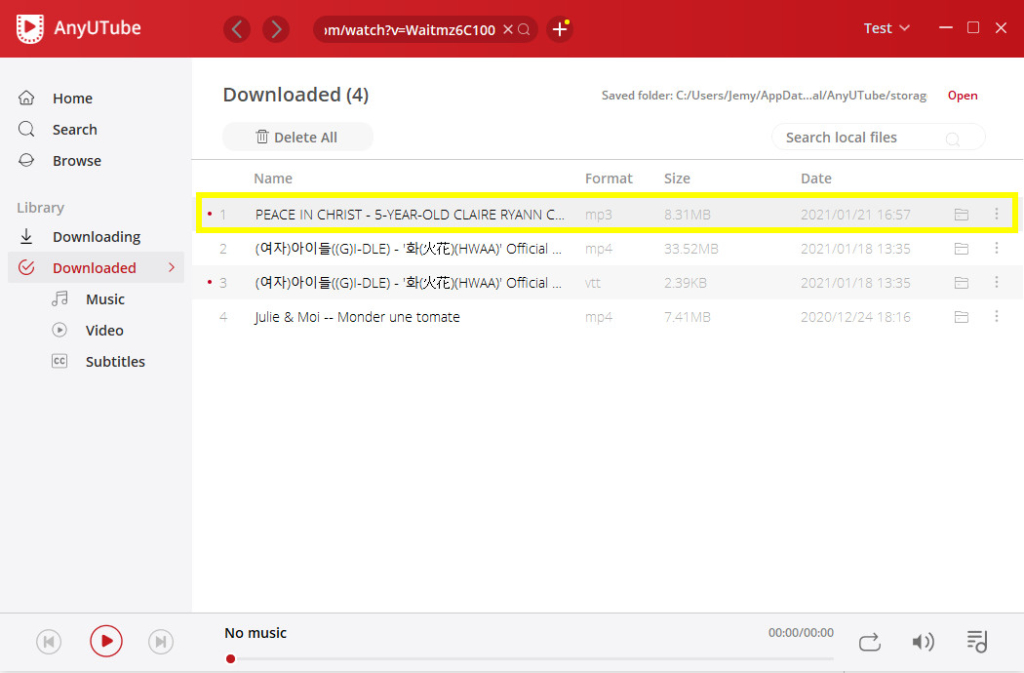This screenshot has height=673, width=1024.
Task: Collapse the Downloaded chevron arrow
Action: 172,268
